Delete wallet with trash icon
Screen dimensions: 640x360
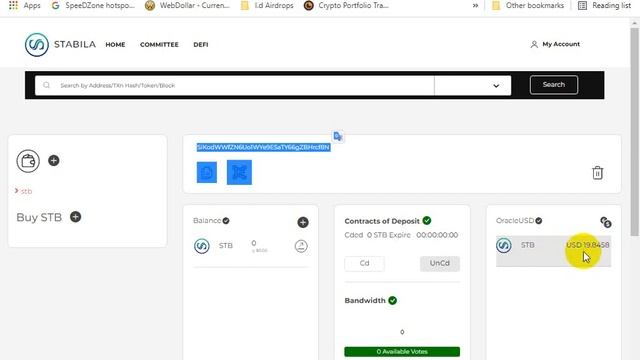coord(598,173)
